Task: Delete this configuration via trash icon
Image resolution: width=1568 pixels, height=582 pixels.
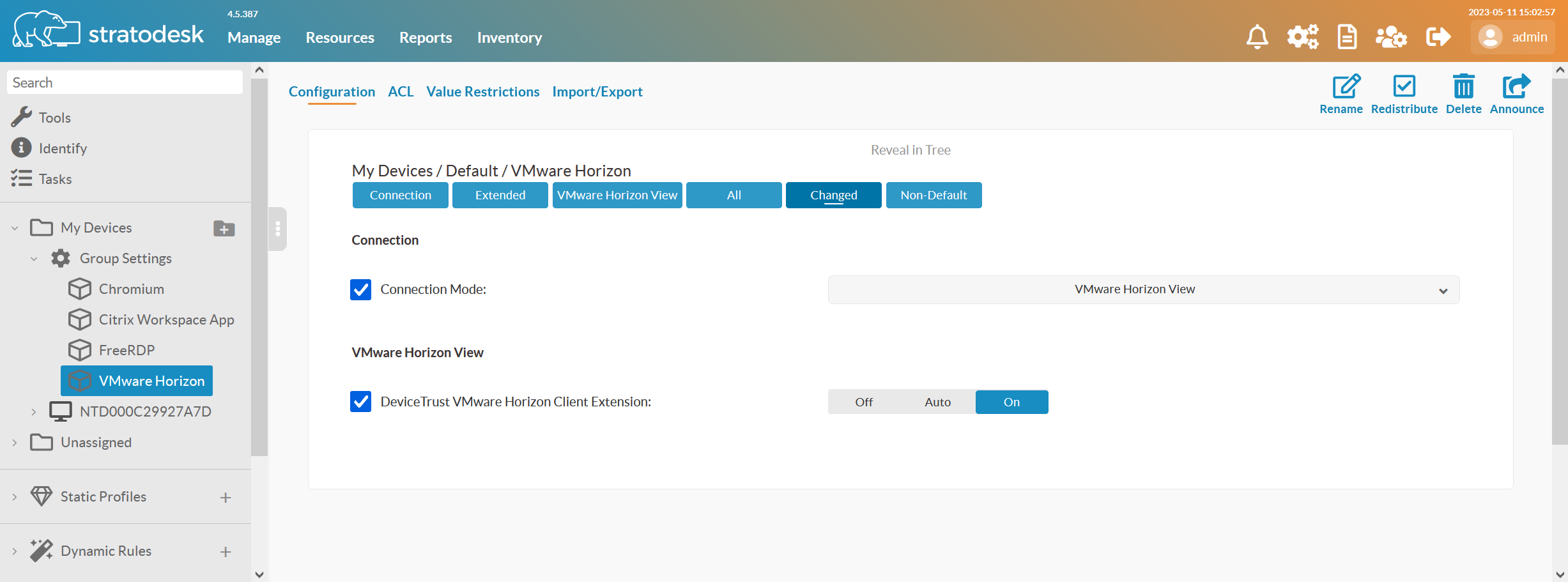Action: click(1463, 88)
